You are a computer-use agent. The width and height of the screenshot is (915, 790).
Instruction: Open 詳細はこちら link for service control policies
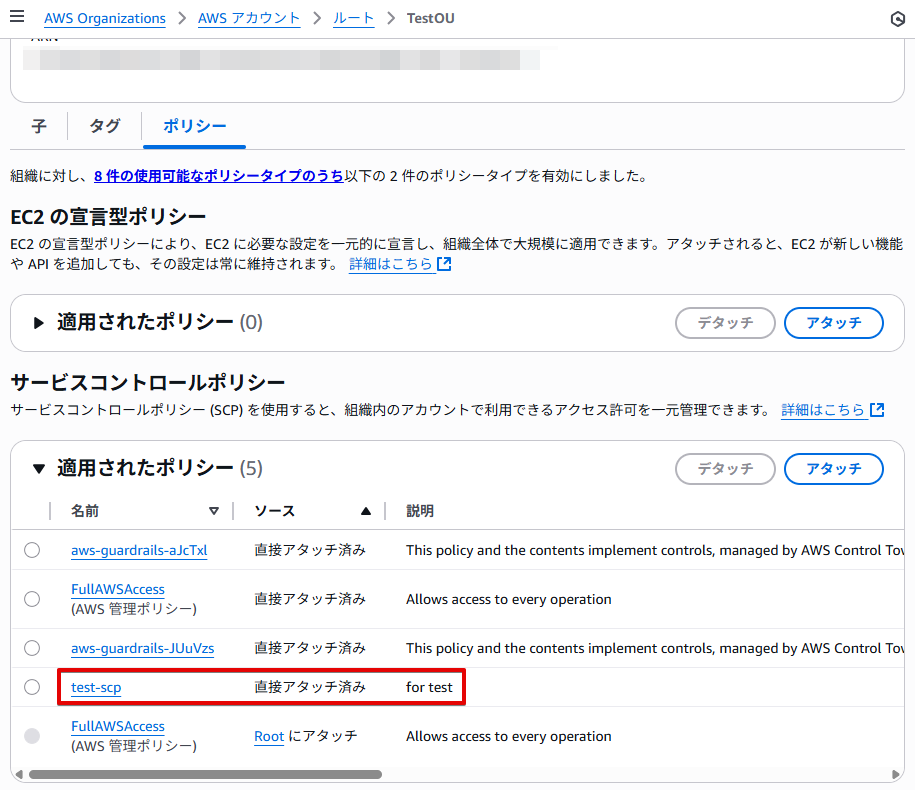823,410
